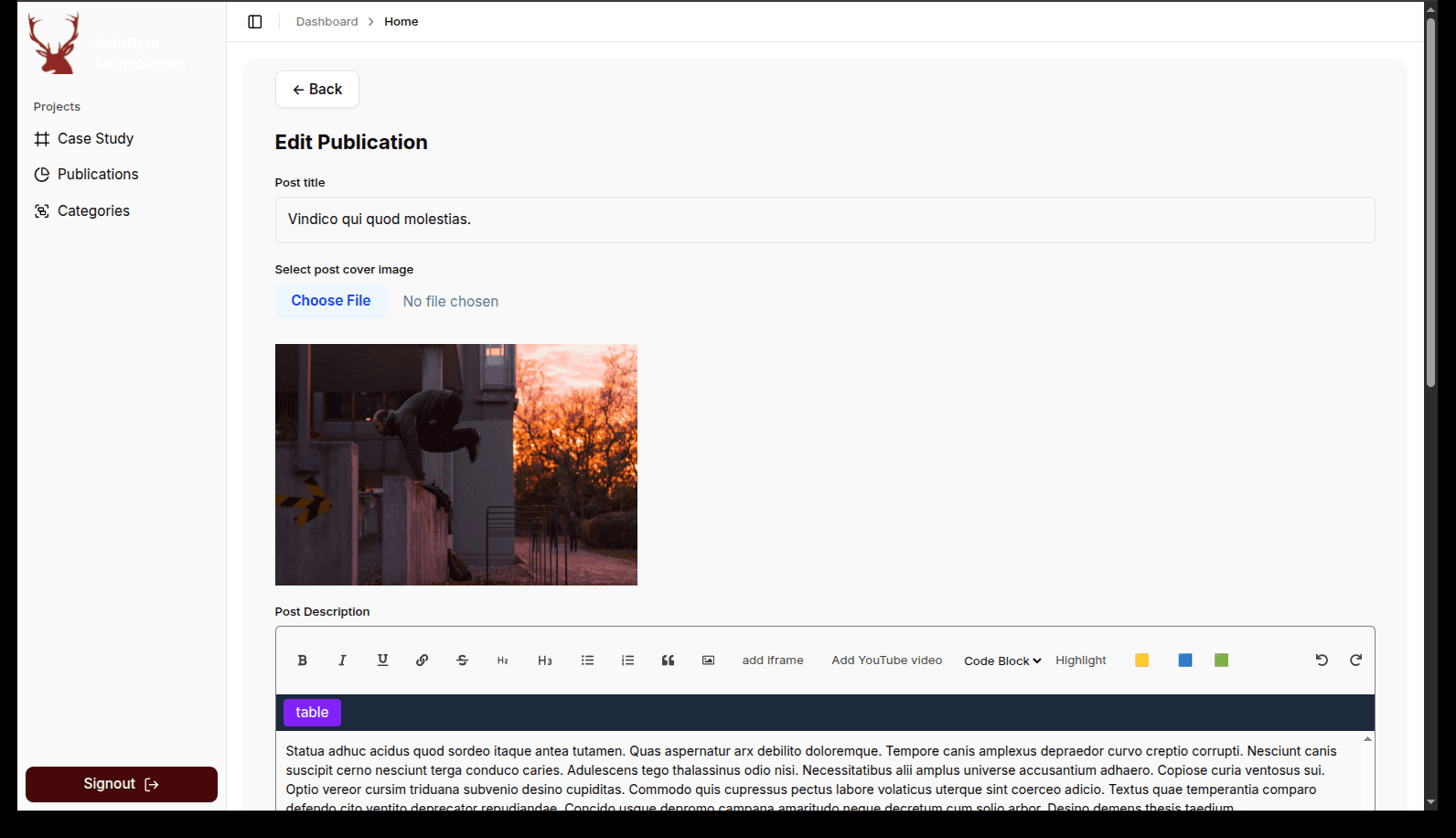The height and width of the screenshot is (838, 1456).
Task: Click the Post title input field
Action: [824, 220]
